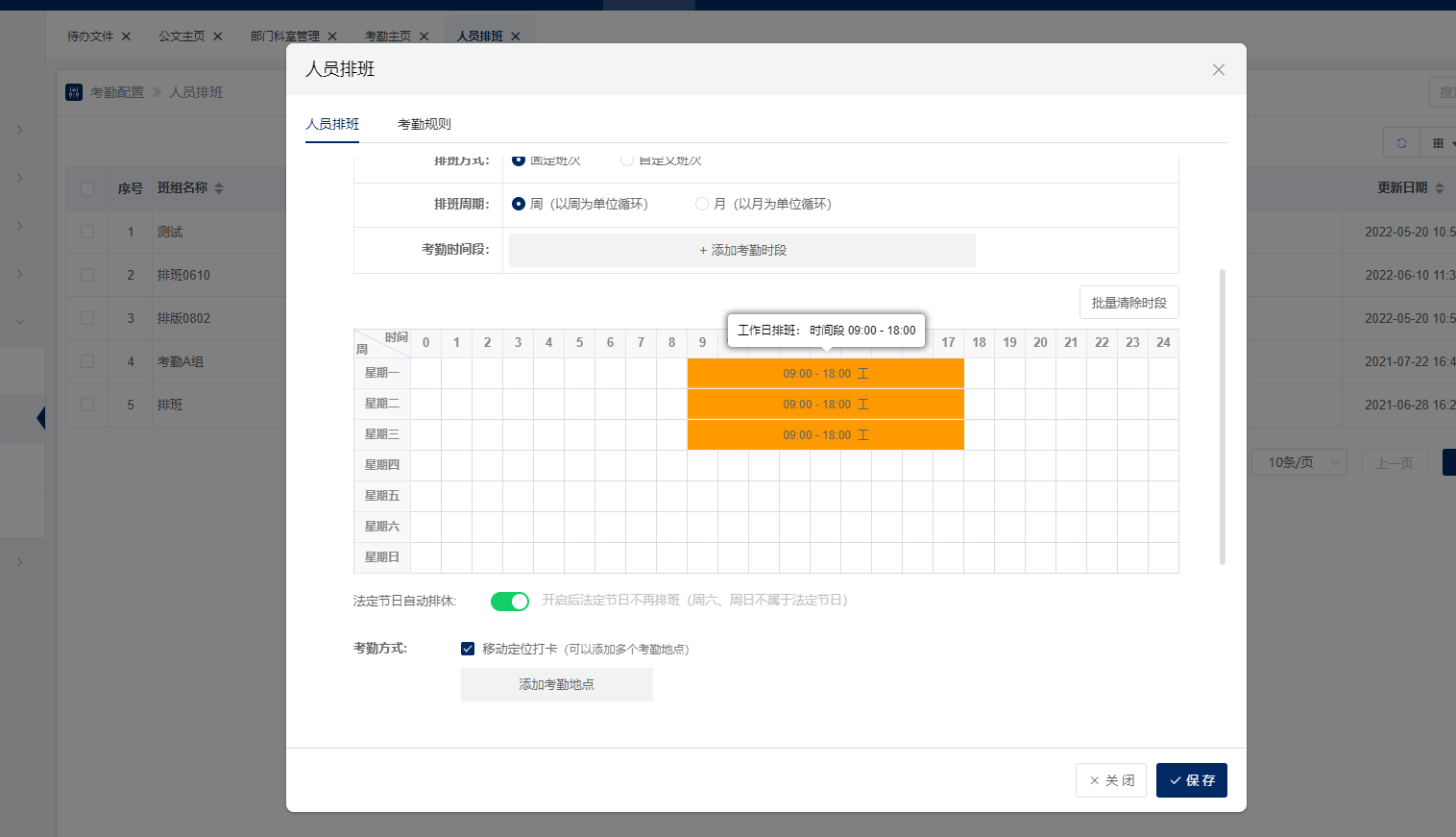Click the 考勤A组 group name
The width and height of the screenshot is (1456, 837).
pos(181,361)
